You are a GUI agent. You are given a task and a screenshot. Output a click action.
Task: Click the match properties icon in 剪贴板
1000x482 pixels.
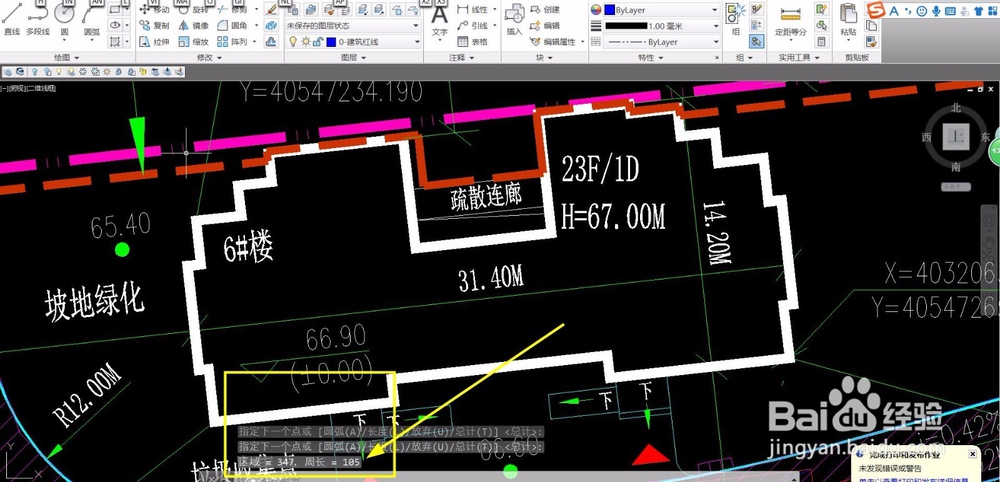click(x=871, y=41)
